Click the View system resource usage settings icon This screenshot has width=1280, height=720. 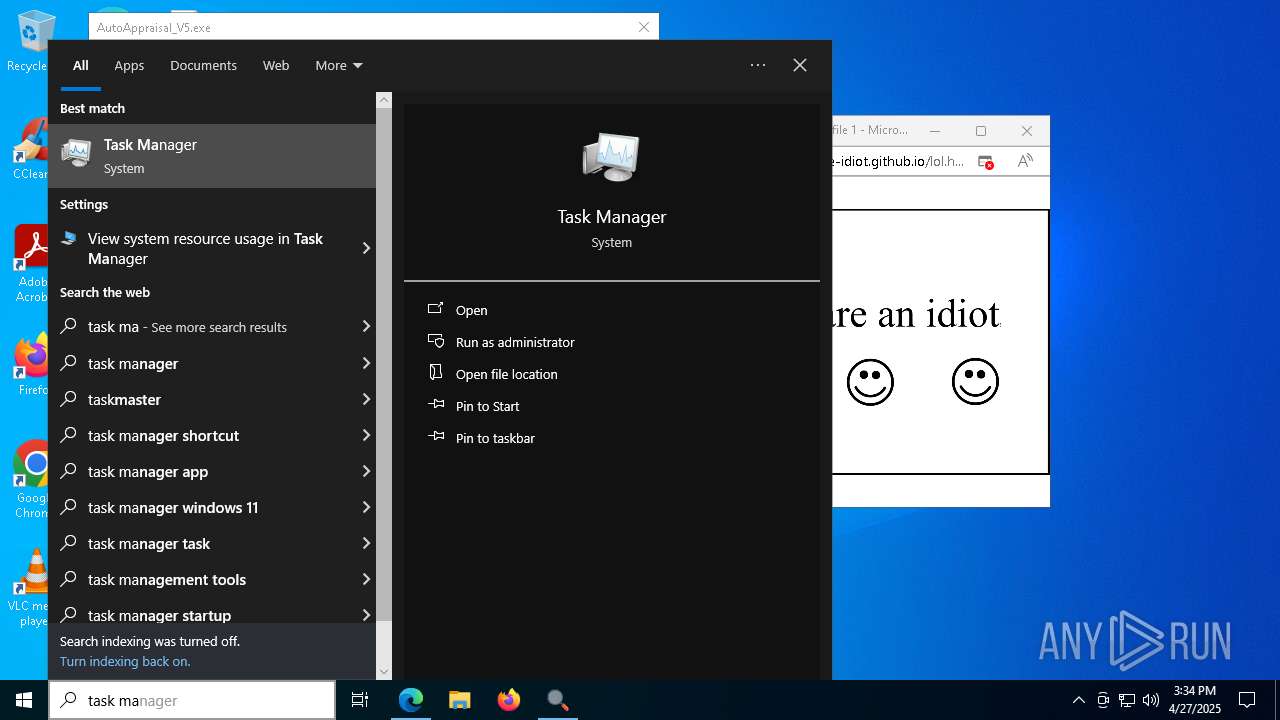point(69,239)
